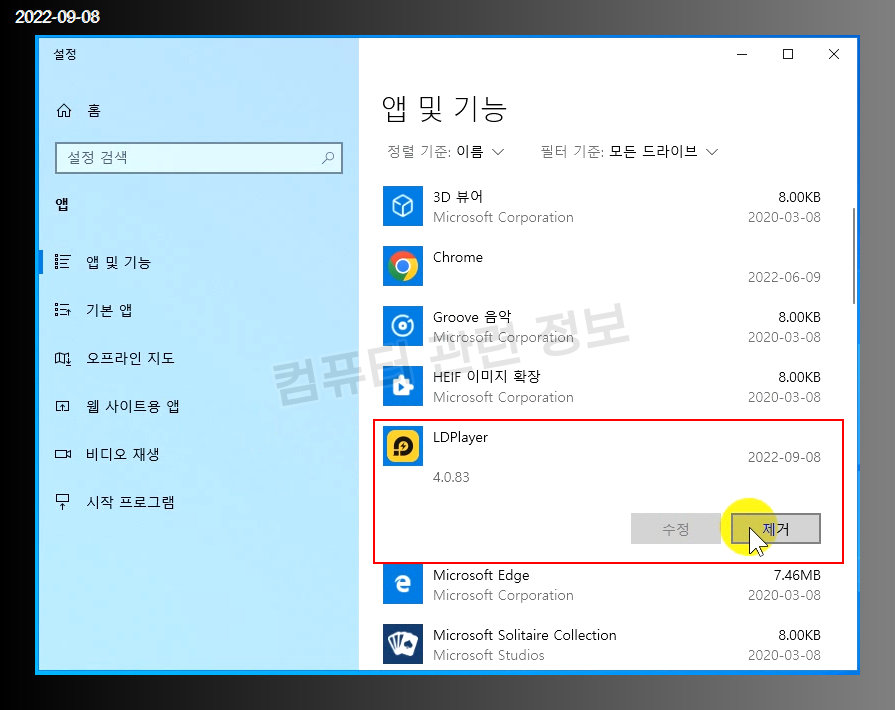This screenshot has width=895, height=710.
Task: Click the 앱 및 기능 sidebar list icon
Action: tap(62, 262)
